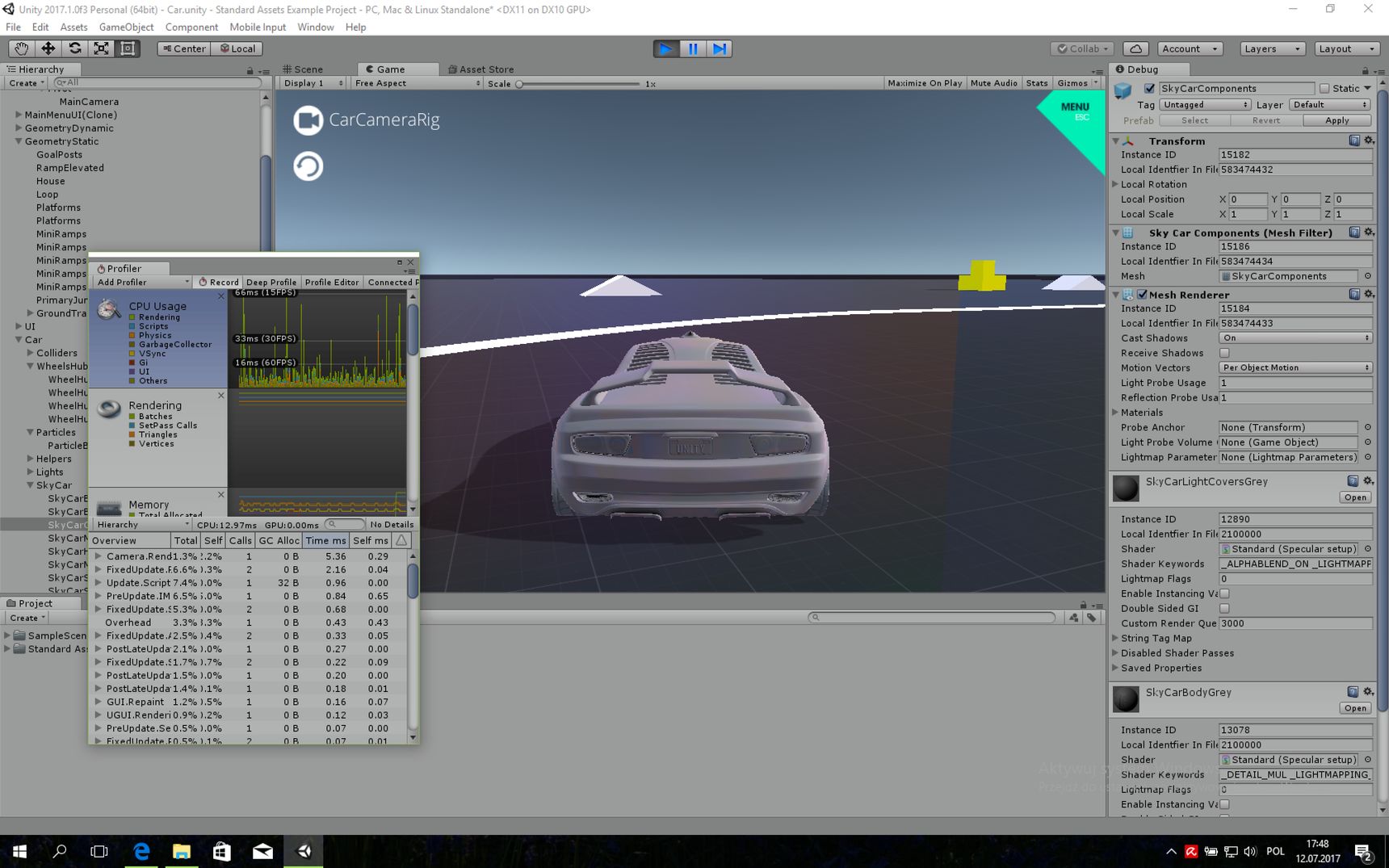
Task: Open the Display 1 dropdown
Action: (x=313, y=83)
